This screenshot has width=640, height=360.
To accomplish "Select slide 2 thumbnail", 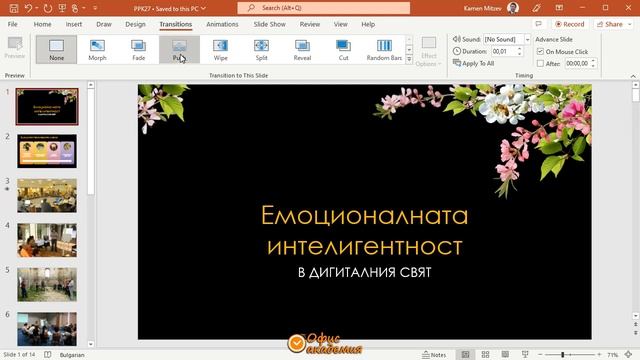I will [x=47, y=151].
